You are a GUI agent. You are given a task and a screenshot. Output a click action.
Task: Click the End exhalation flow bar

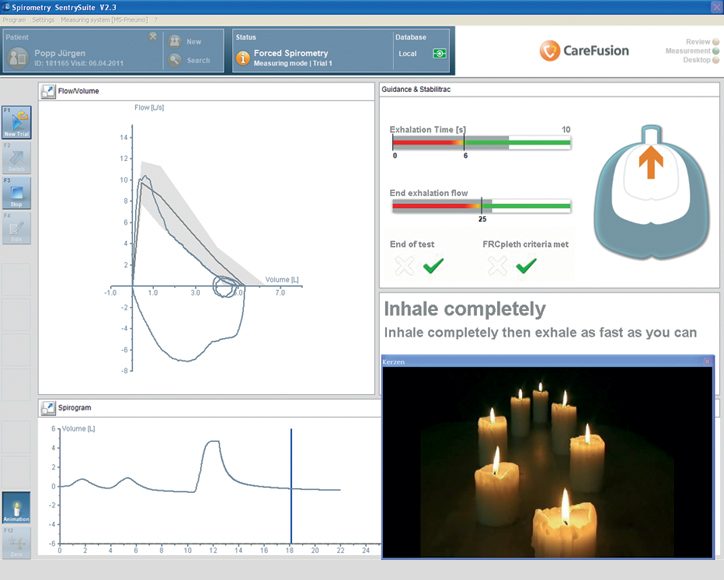(x=482, y=206)
